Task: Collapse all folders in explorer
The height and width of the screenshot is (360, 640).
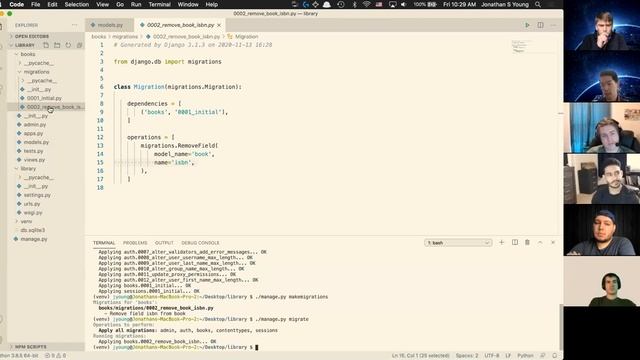Action: 79,45
